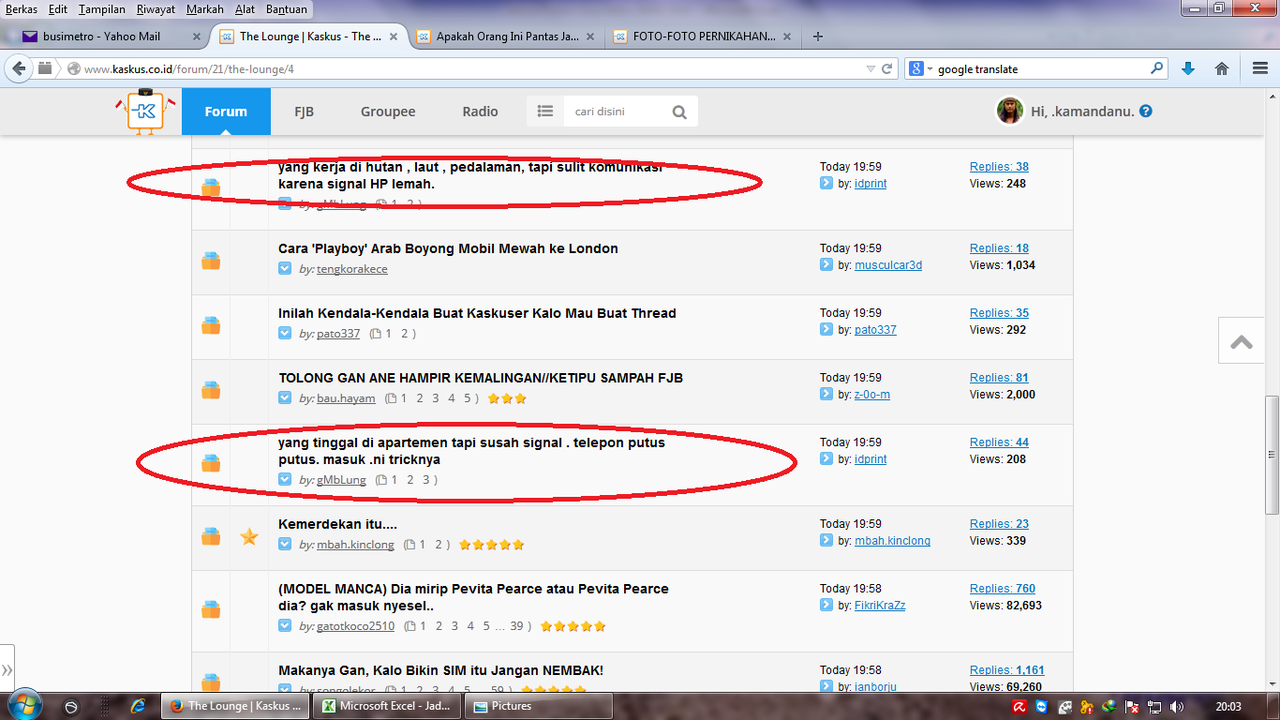
Task: Click the gold star on Kemerdekan thread
Action: [249, 537]
